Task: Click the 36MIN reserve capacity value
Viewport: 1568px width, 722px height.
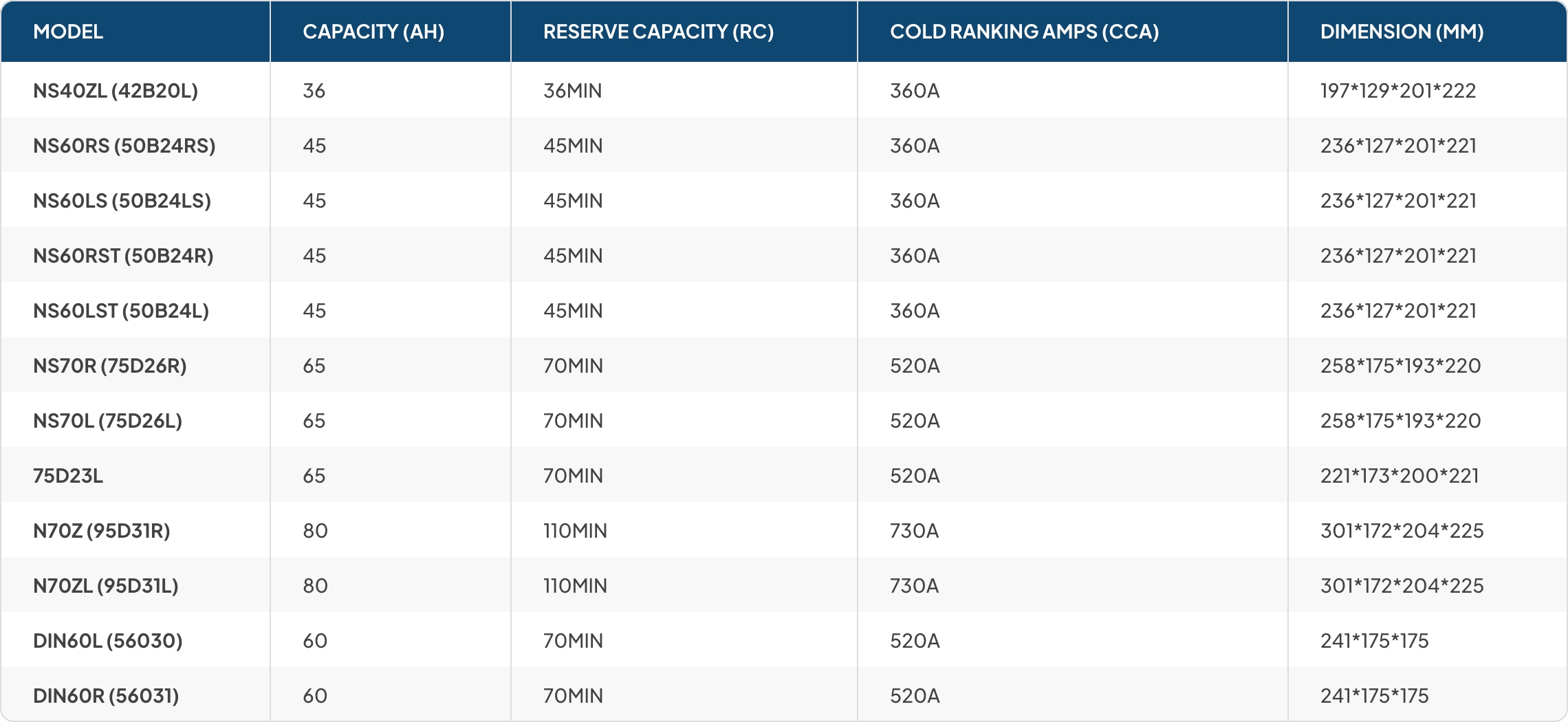Action: (x=572, y=91)
